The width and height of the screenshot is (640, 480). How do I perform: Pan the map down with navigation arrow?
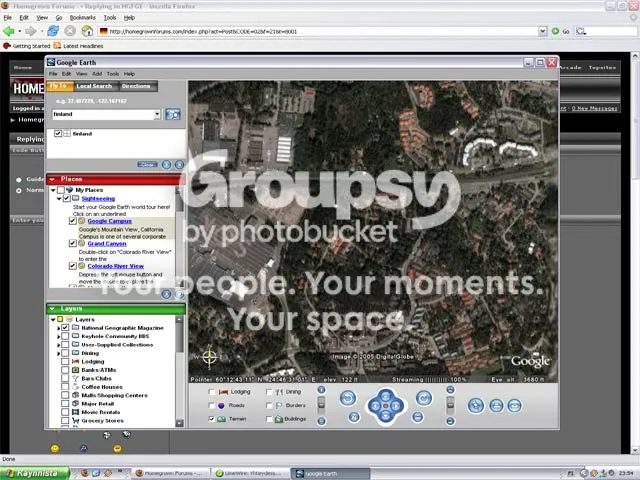(386, 416)
